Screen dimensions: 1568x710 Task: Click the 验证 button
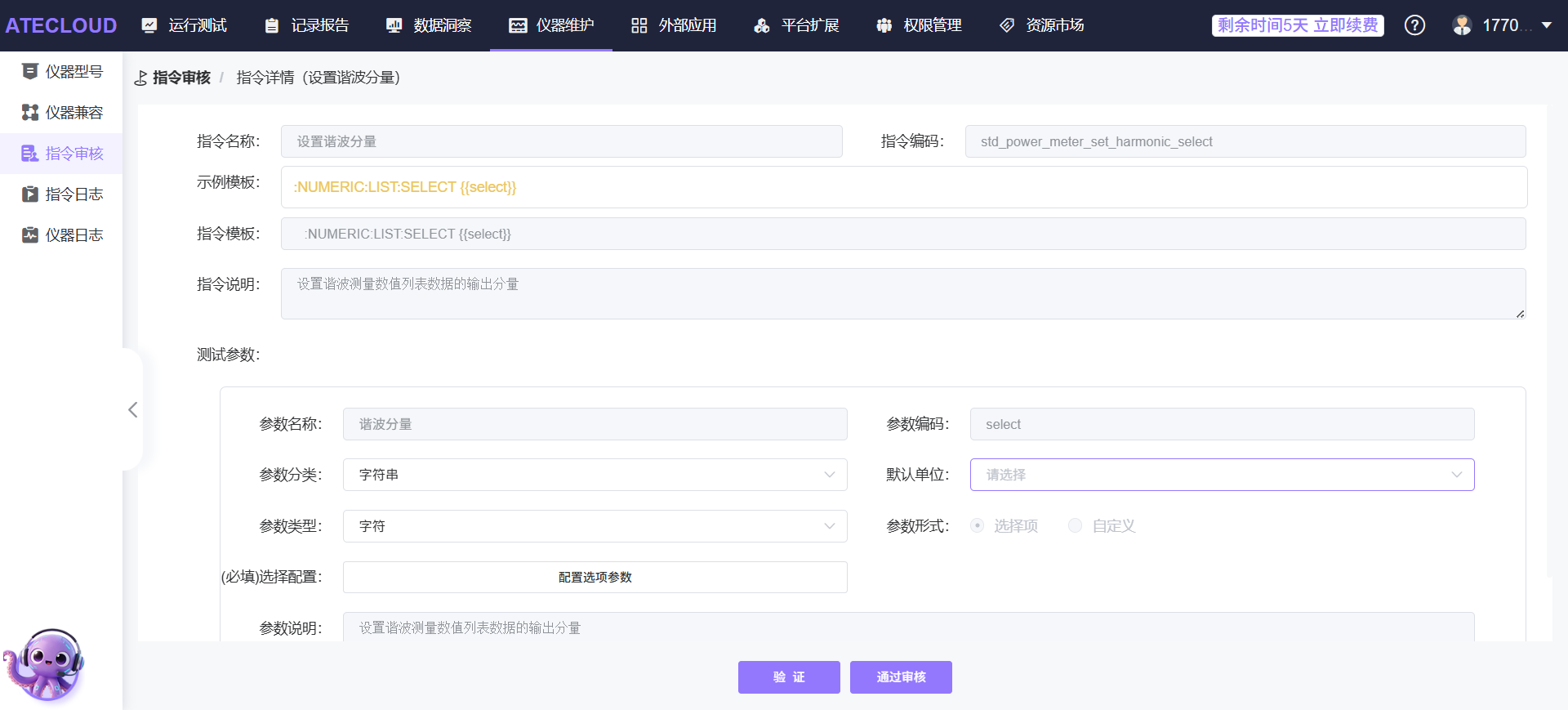pyautogui.click(x=789, y=677)
